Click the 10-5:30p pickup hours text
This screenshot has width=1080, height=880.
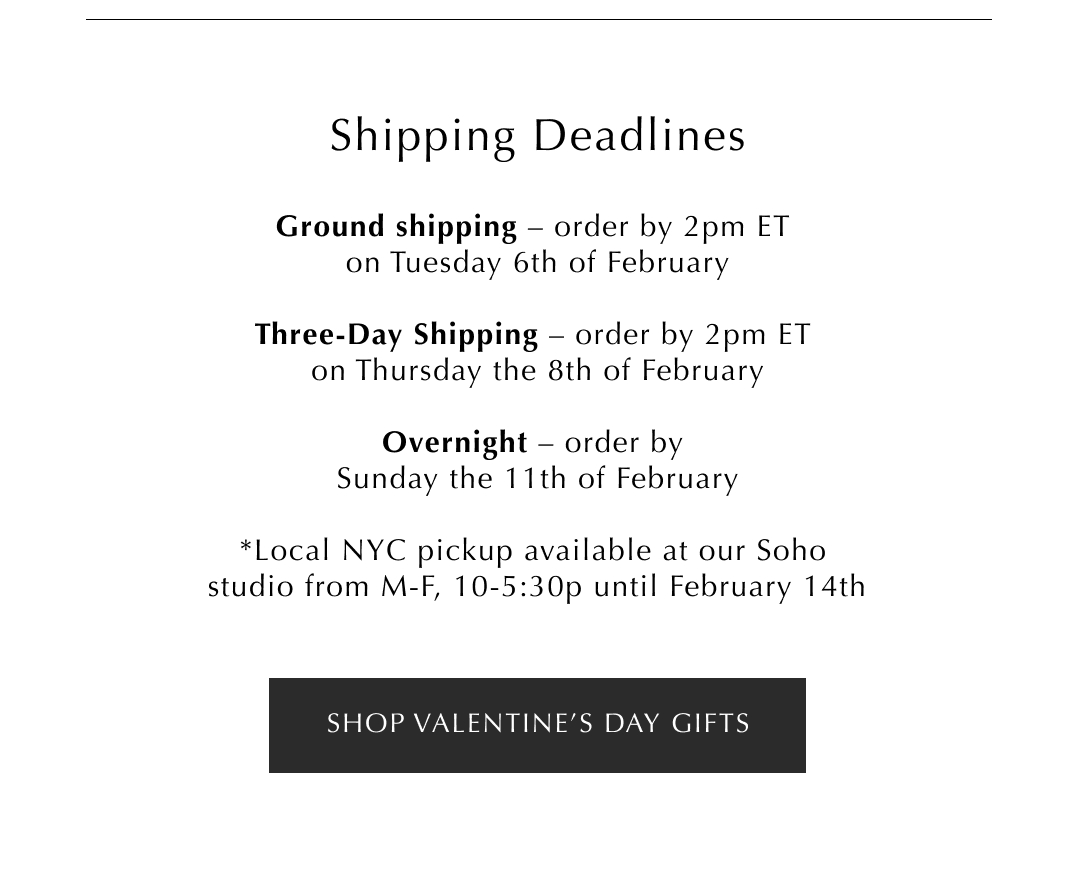[x=517, y=587]
